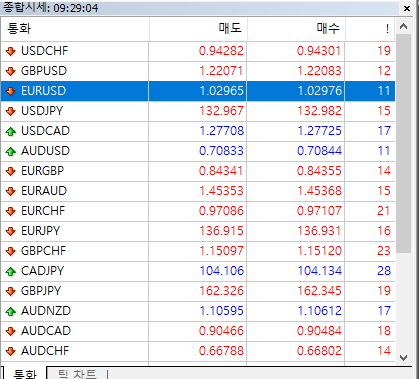Click the down arrow icon beside GBPCHF
The width and height of the screenshot is (419, 379).
[11, 251]
